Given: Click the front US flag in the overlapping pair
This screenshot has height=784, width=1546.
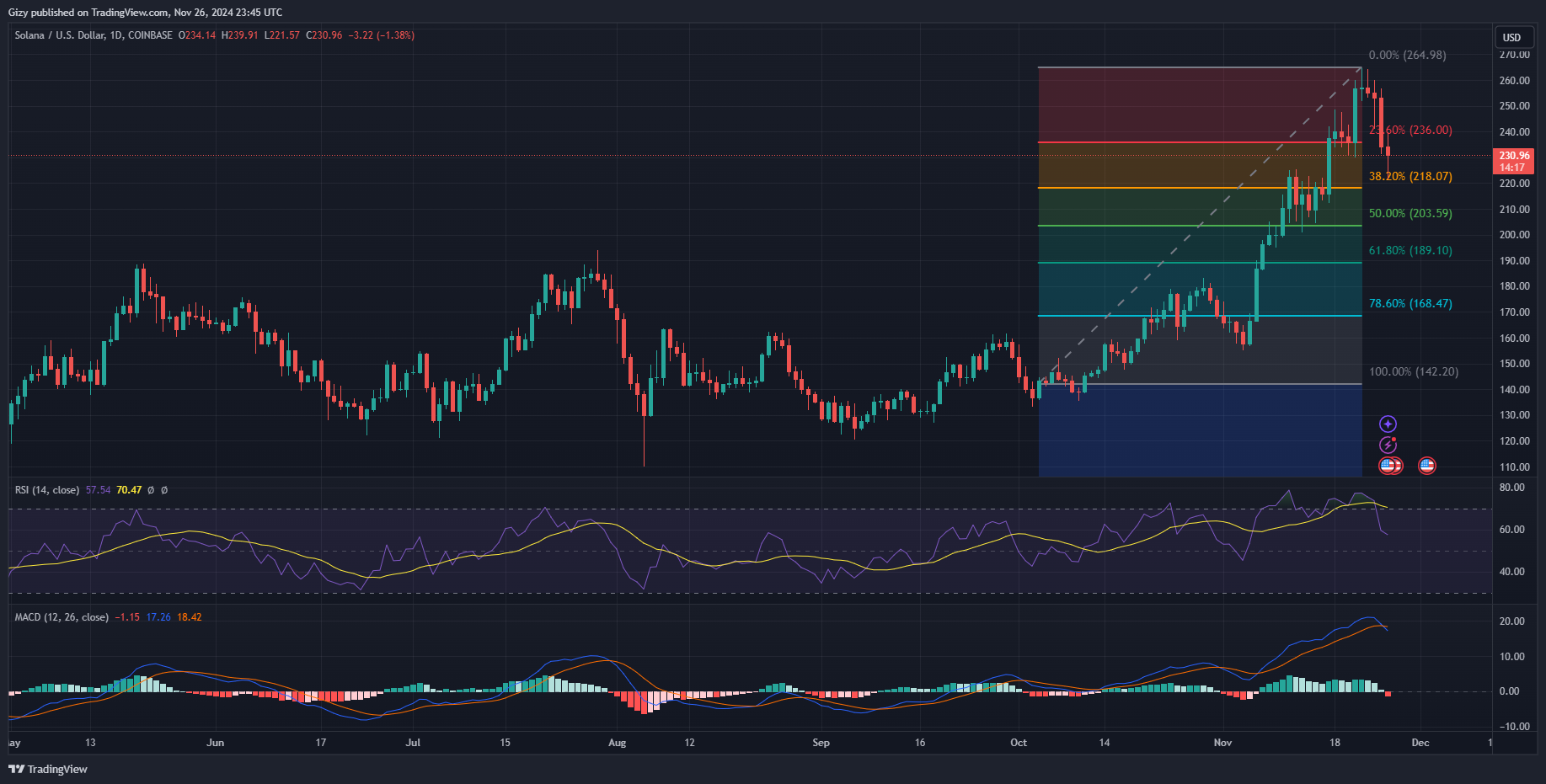Looking at the screenshot, I should pos(1387,466).
